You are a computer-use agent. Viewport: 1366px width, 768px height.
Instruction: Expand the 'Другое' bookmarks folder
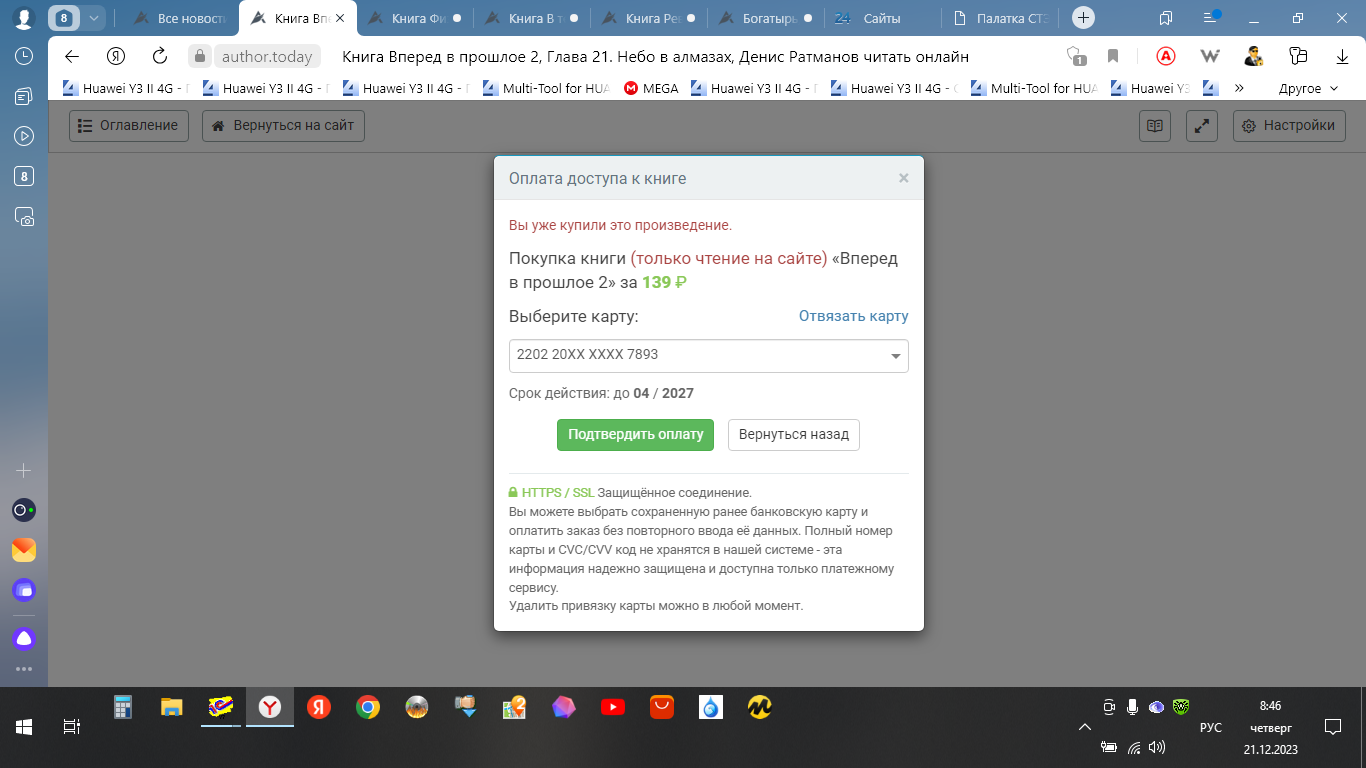tap(1308, 88)
